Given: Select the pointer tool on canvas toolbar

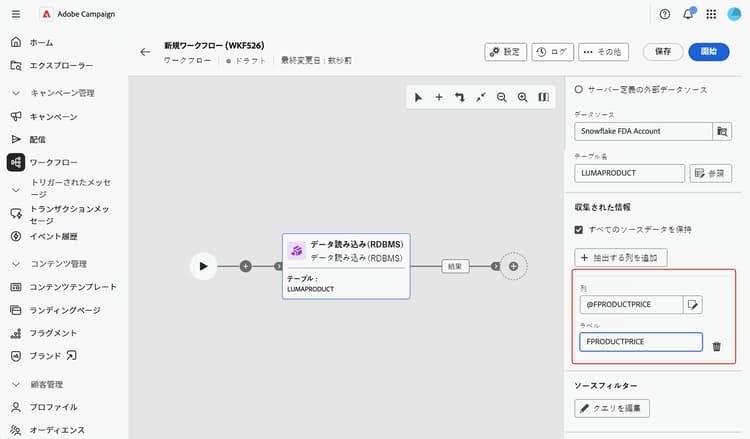Looking at the screenshot, I should [x=419, y=98].
